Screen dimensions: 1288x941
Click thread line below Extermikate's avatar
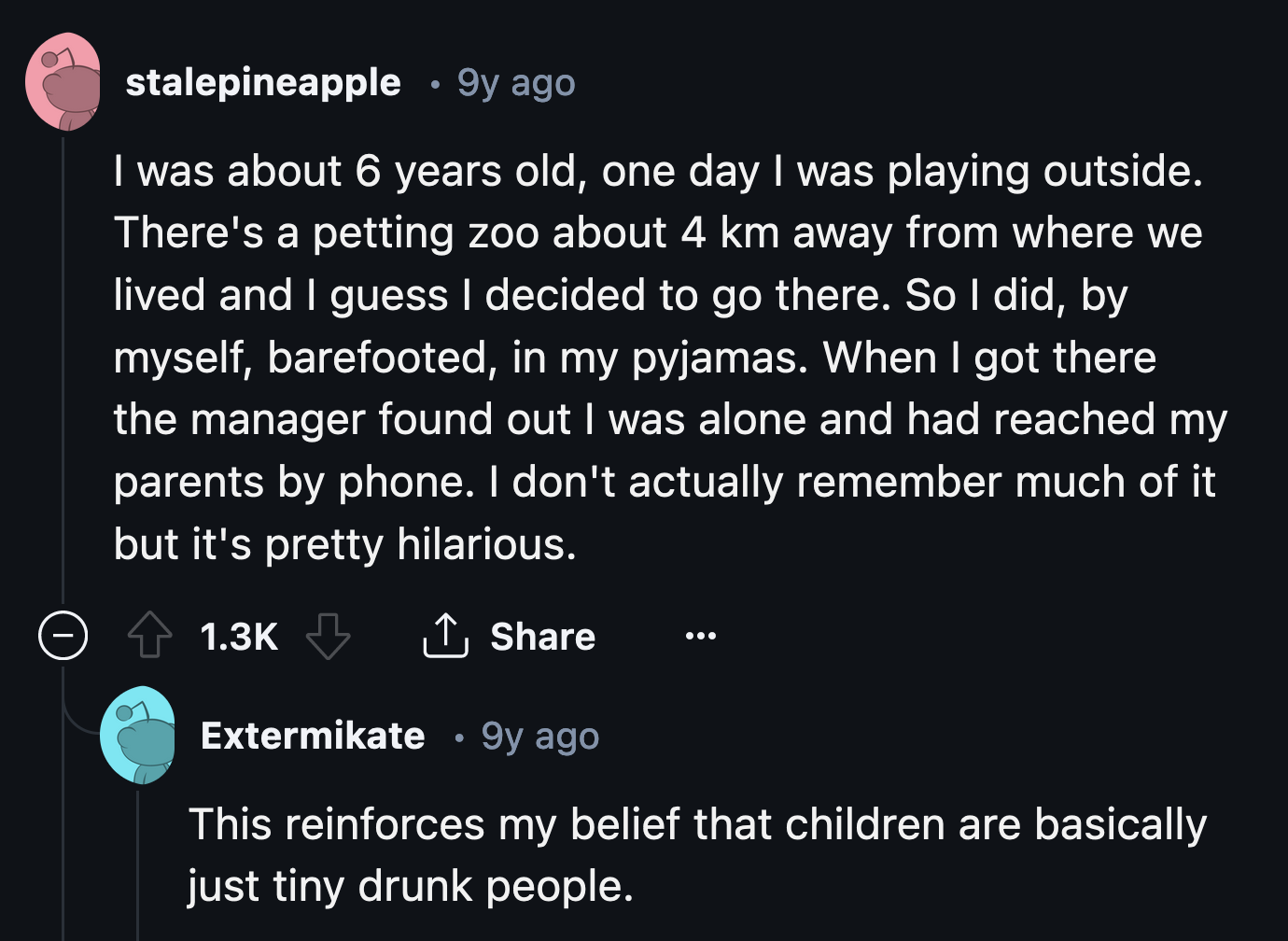138,859
